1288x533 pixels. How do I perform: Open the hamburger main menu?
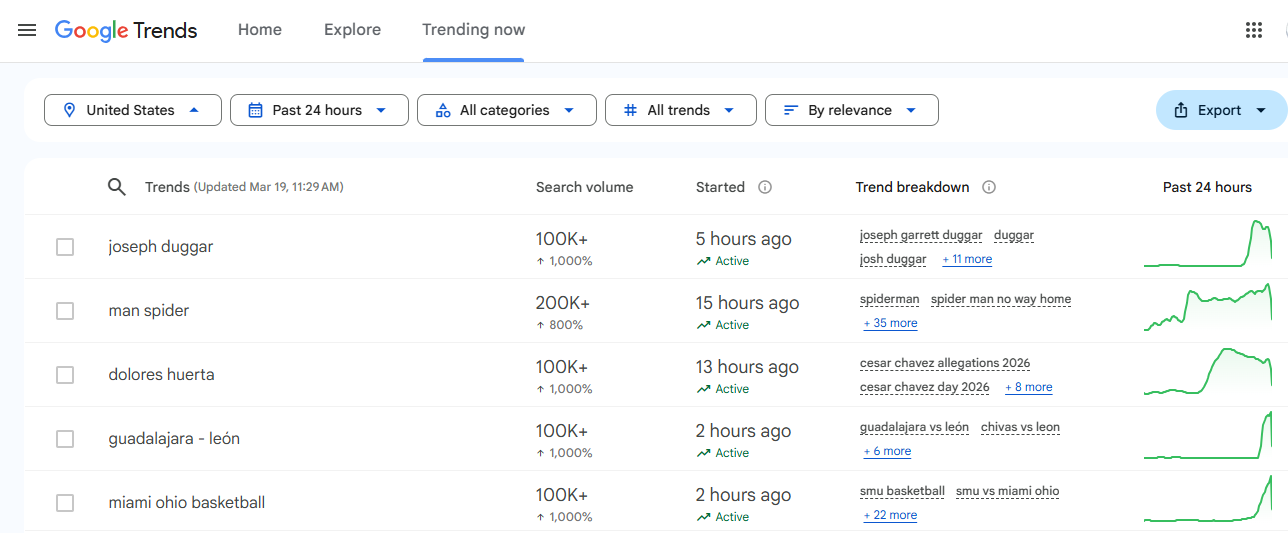pyautogui.click(x=27, y=30)
